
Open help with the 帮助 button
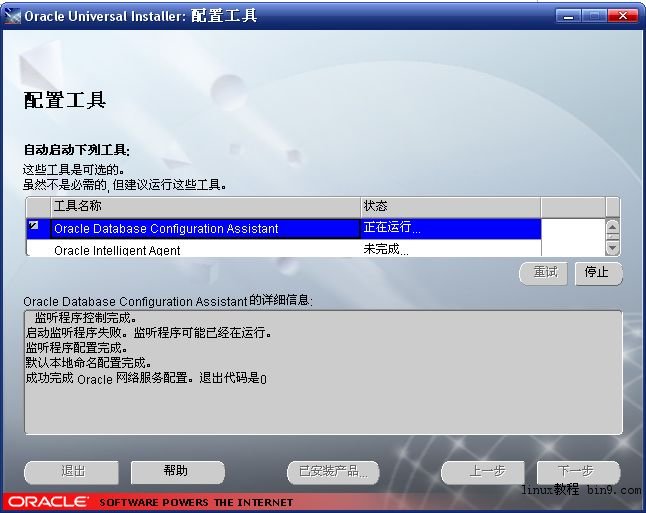(x=178, y=472)
